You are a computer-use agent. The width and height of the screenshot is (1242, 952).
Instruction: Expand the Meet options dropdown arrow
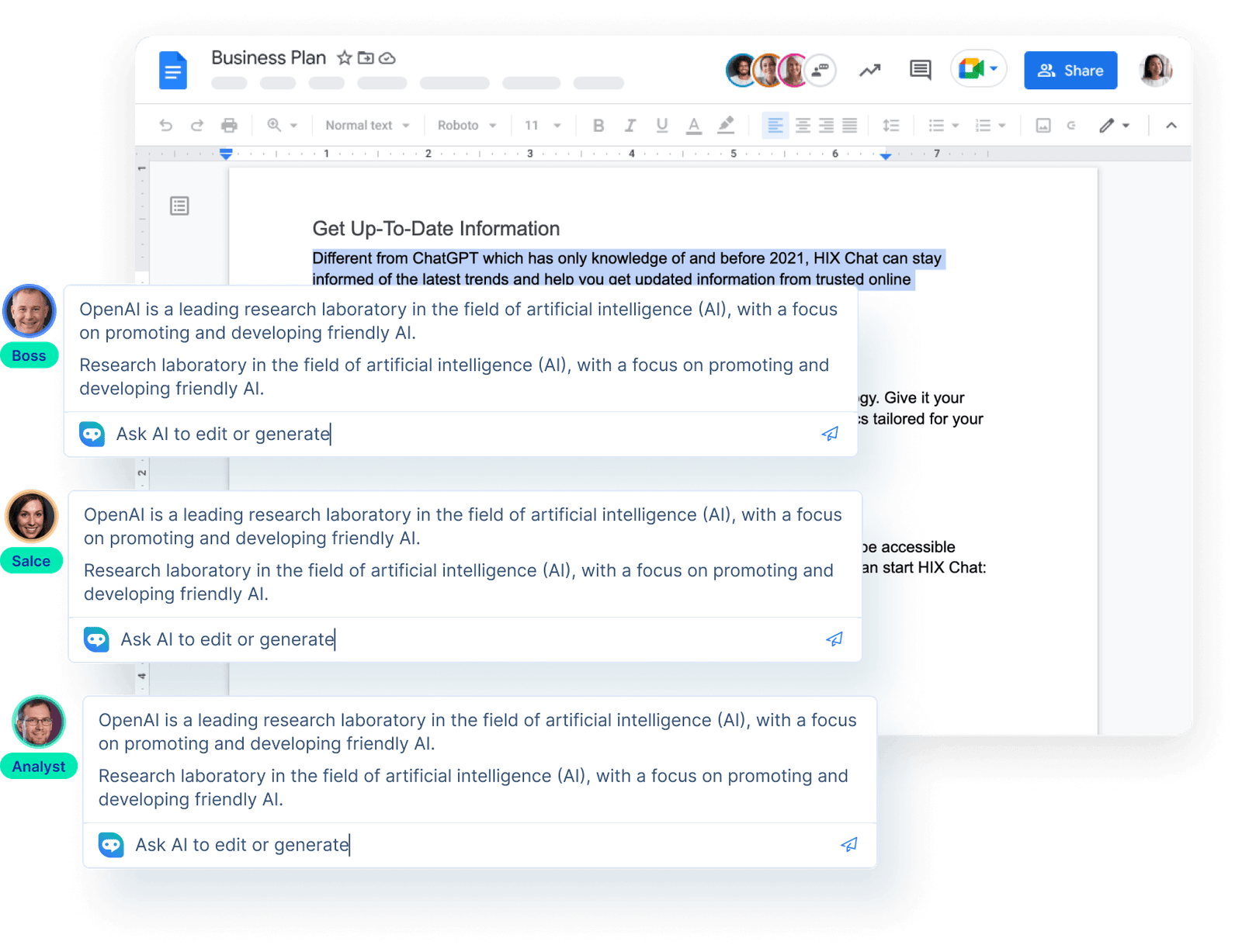(994, 69)
